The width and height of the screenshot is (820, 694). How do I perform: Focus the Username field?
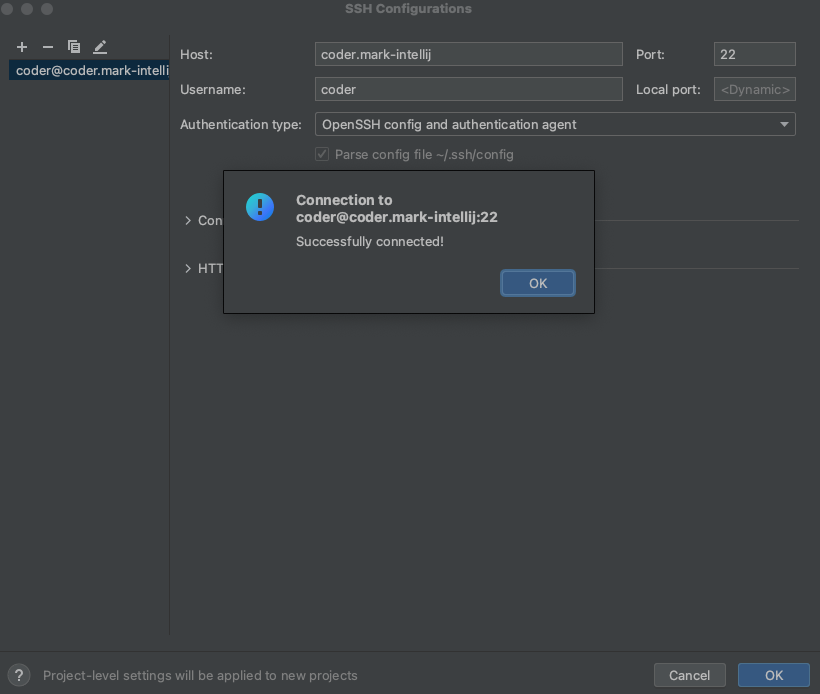pyautogui.click(x=468, y=89)
